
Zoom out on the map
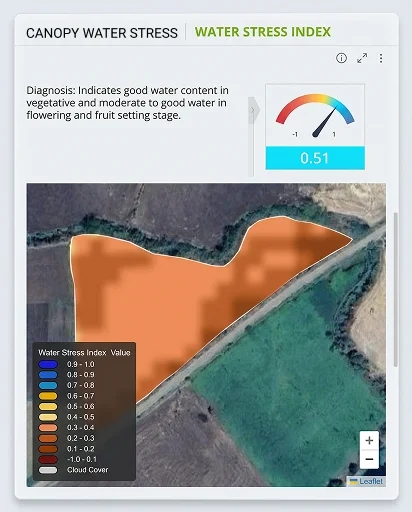[x=369, y=459]
